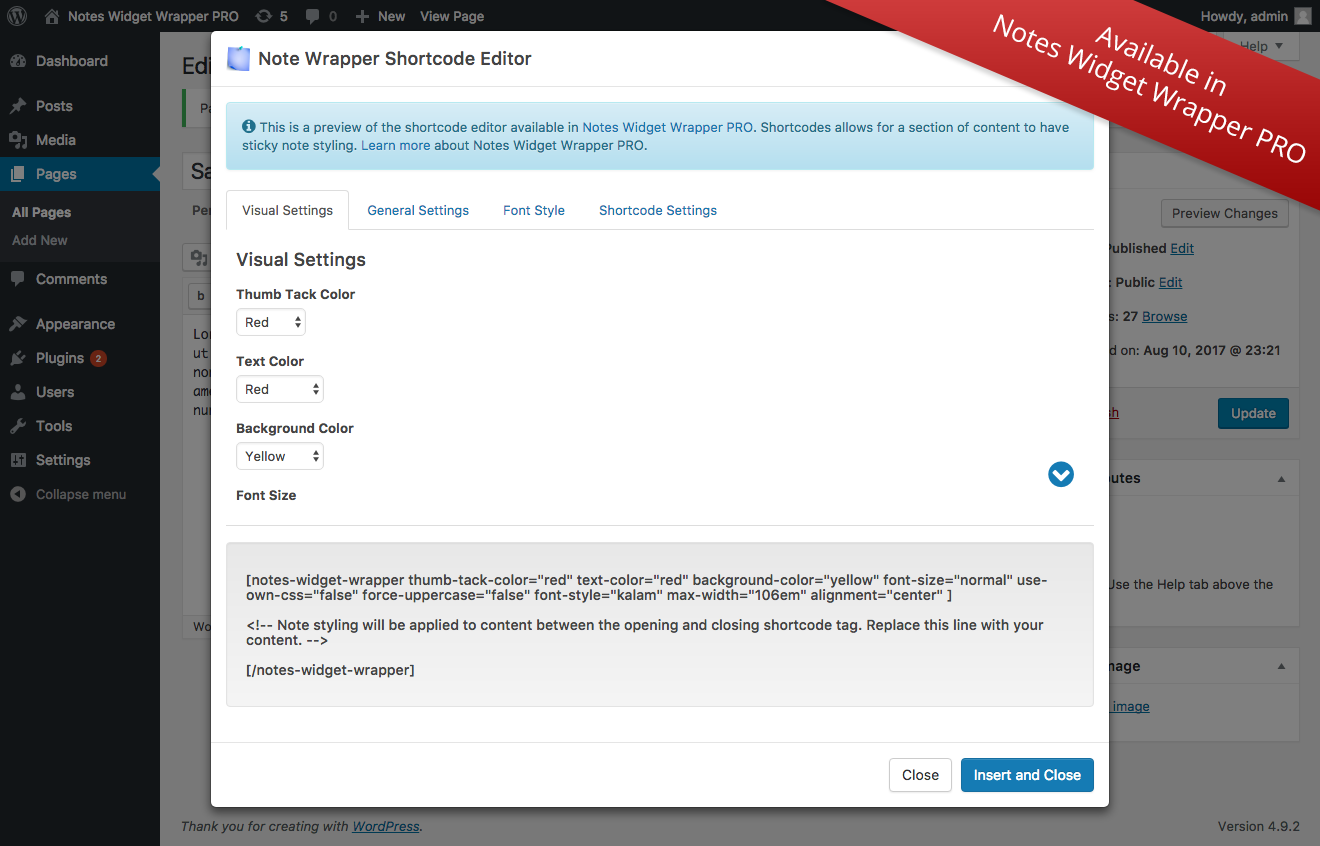Click the sticky note icon in dialog title
Viewport: 1320px width, 846px height.
coord(238,59)
